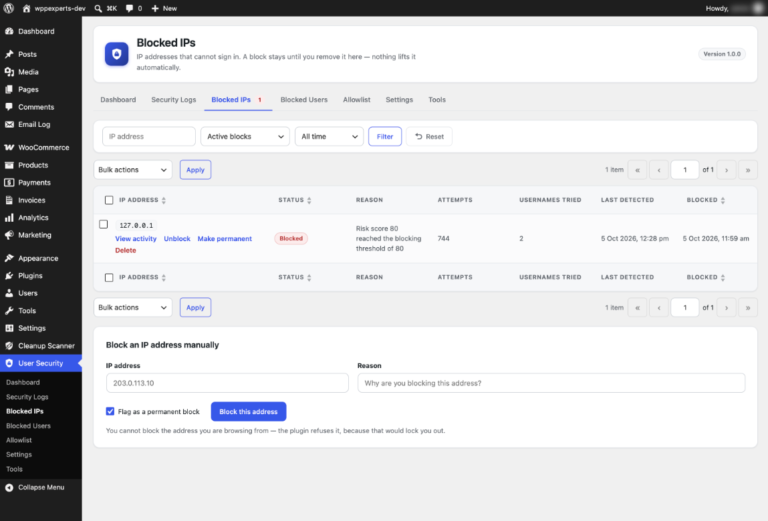The width and height of the screenshot is (768, 521).
Task: Open the bottom Bulk actions dropdown
Action: point(133,308)
